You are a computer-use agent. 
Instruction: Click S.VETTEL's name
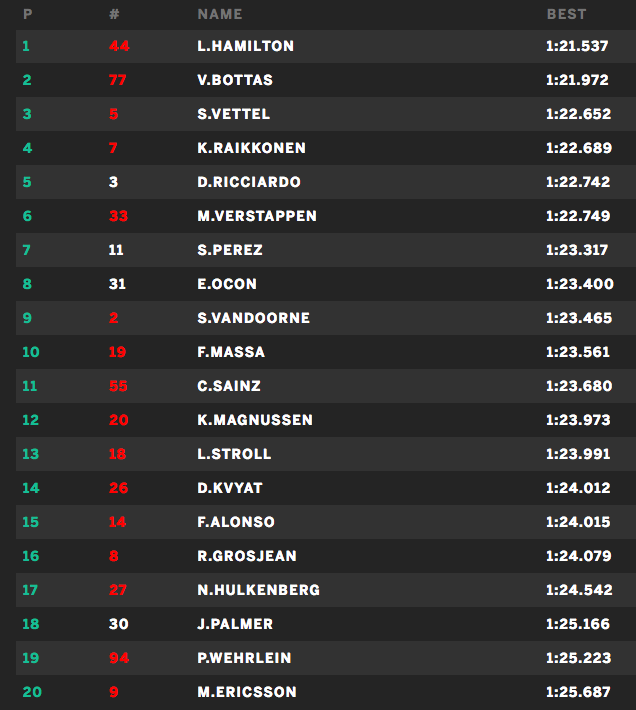(x=234, y=114)
